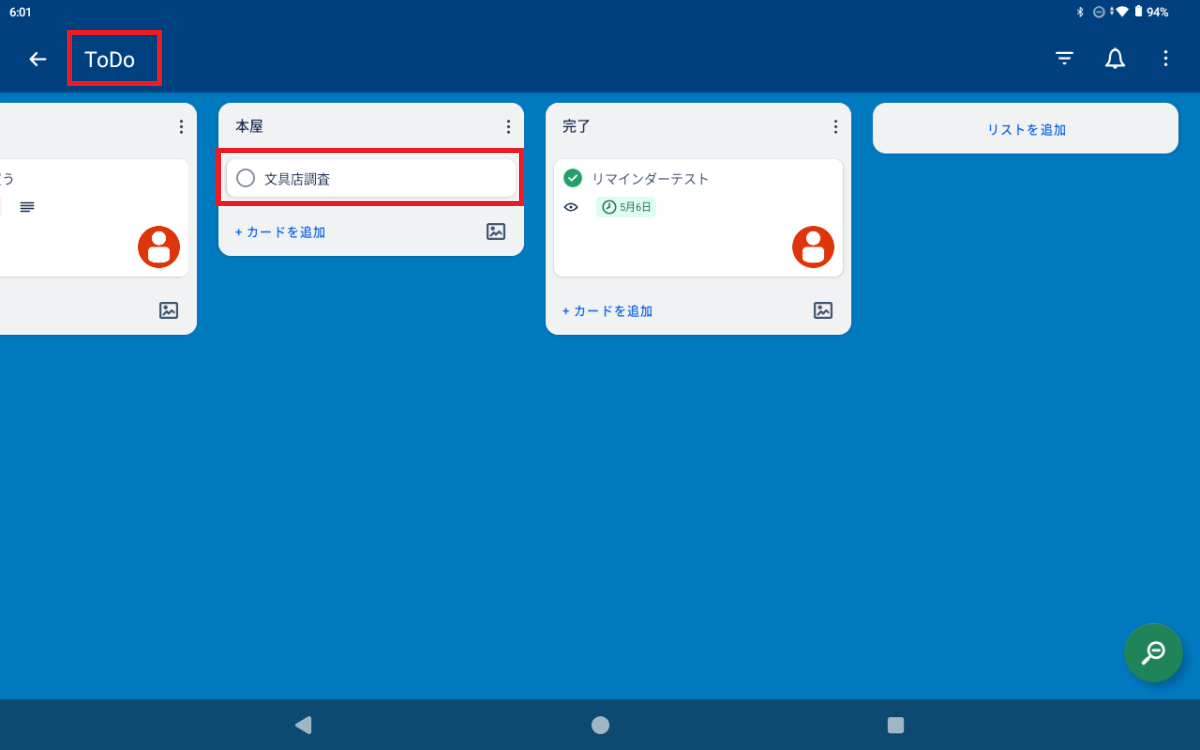
Task: Tap the Home circle navigation button
Action: pos(600,725)
